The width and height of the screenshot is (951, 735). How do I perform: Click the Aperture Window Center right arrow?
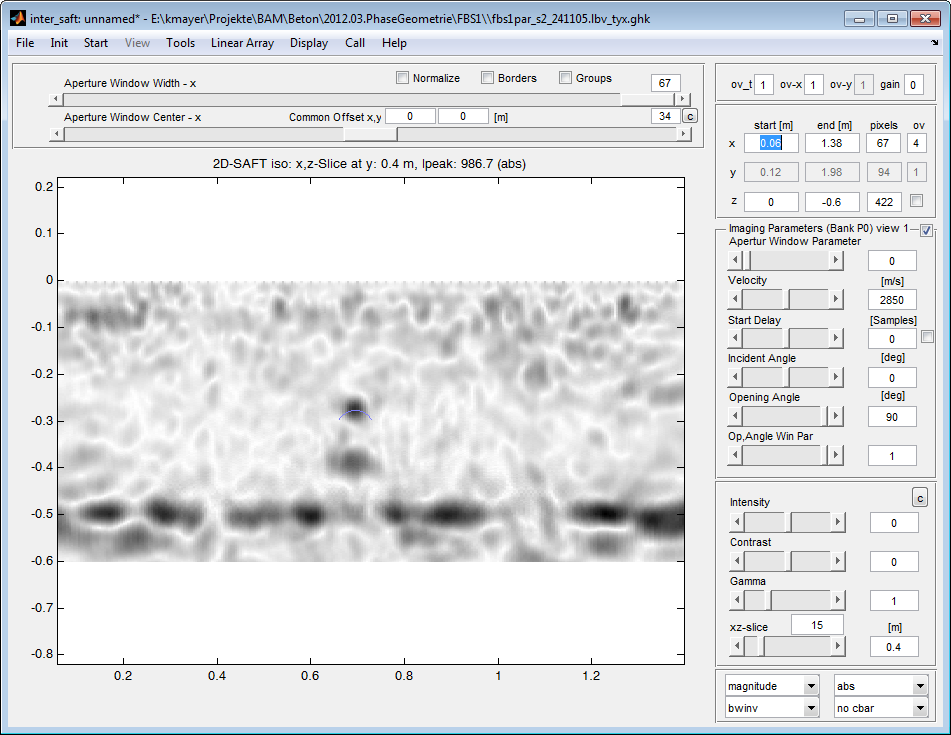click(684, 133)
